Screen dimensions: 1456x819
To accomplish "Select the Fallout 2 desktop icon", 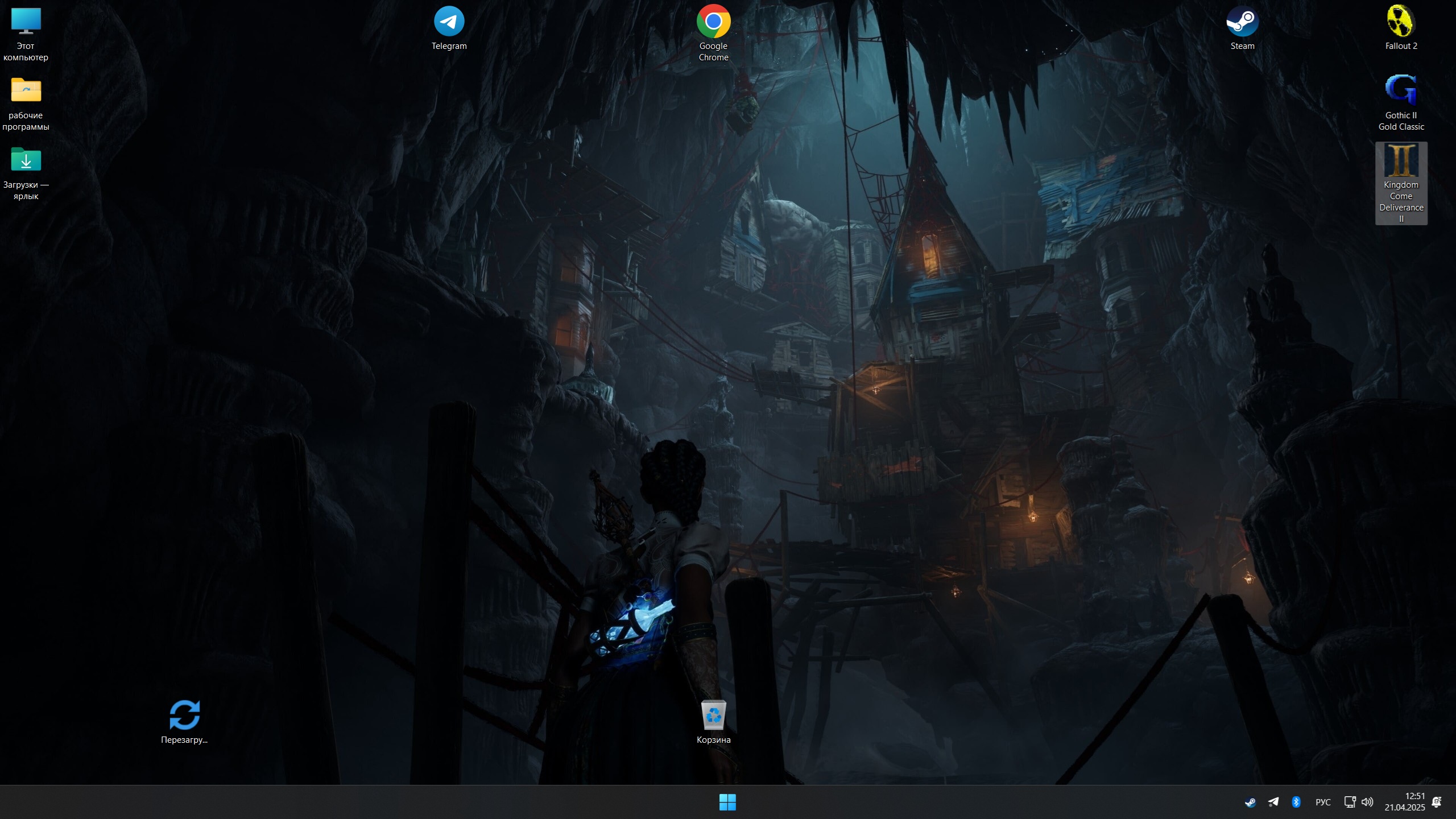I will tap(1401, 22).
